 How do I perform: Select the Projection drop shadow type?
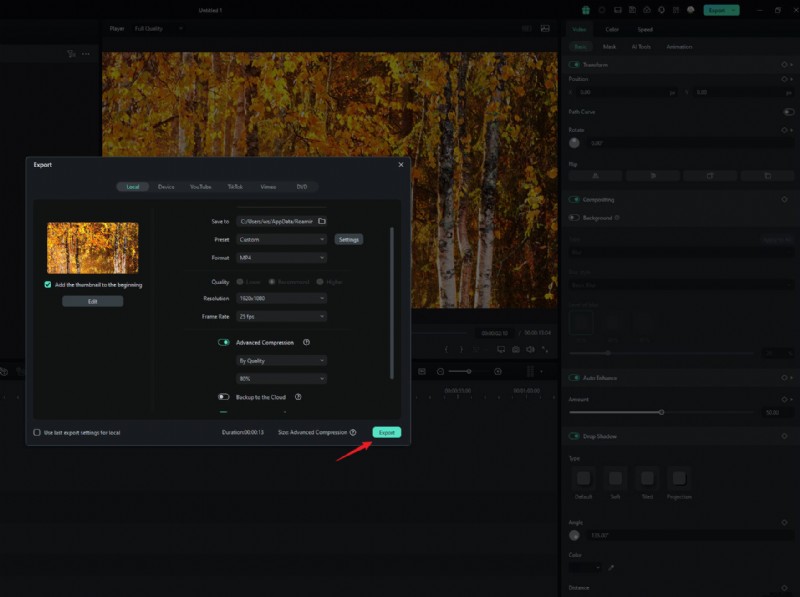point(680,478)
